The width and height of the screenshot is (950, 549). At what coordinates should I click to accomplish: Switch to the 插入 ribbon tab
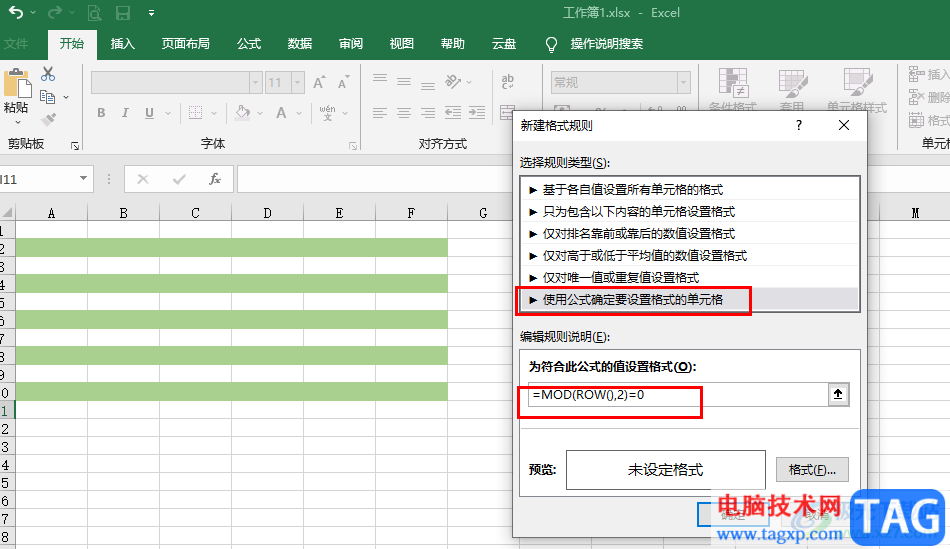pyautogui.click(x=122, y=44)
